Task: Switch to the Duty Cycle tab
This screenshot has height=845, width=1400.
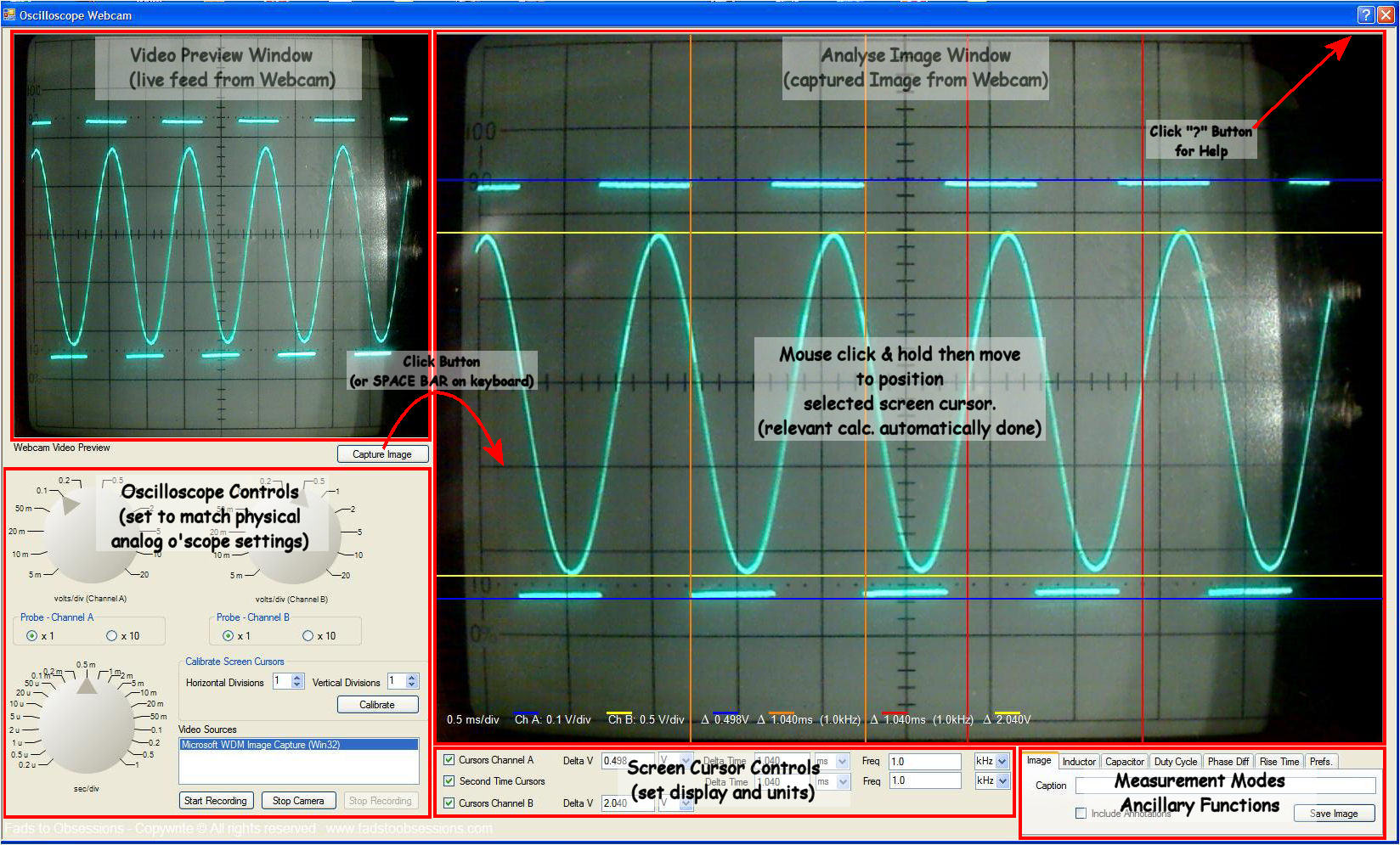Action: click(1176, 762)
